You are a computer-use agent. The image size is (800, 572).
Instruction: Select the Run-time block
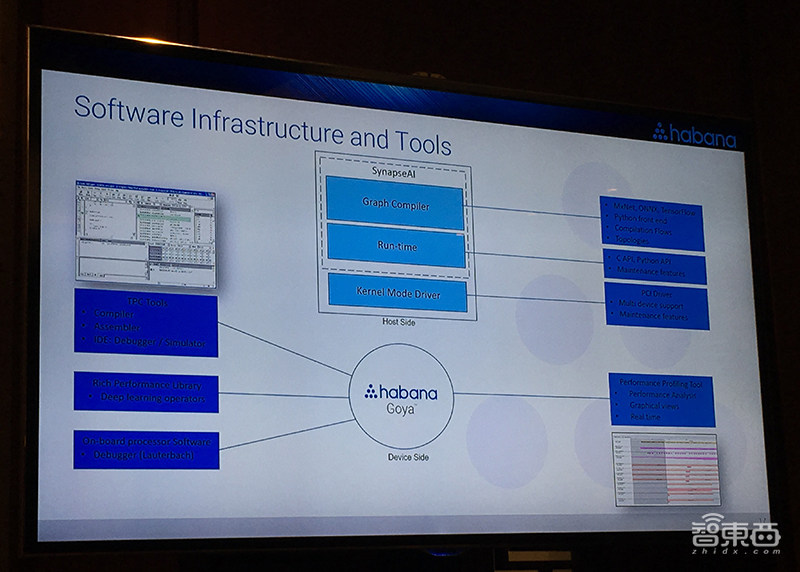click(396, 246)
